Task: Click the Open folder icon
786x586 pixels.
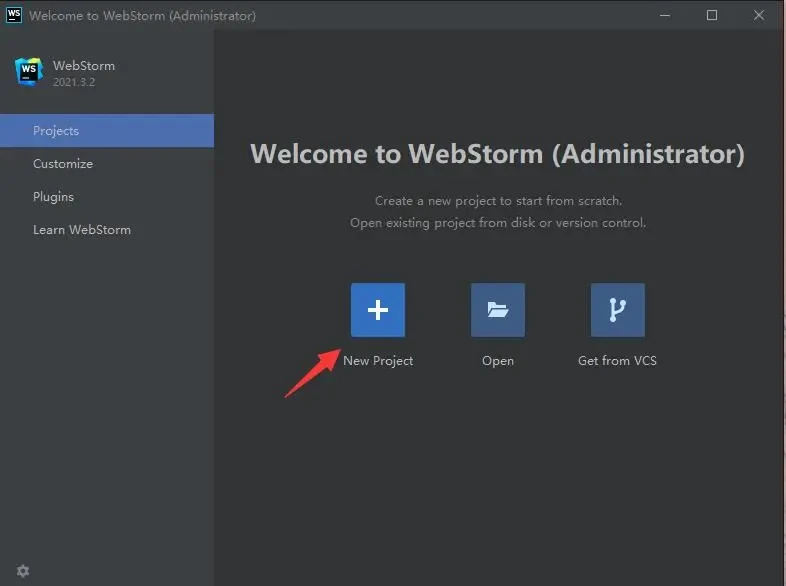Action: point(497,310)
